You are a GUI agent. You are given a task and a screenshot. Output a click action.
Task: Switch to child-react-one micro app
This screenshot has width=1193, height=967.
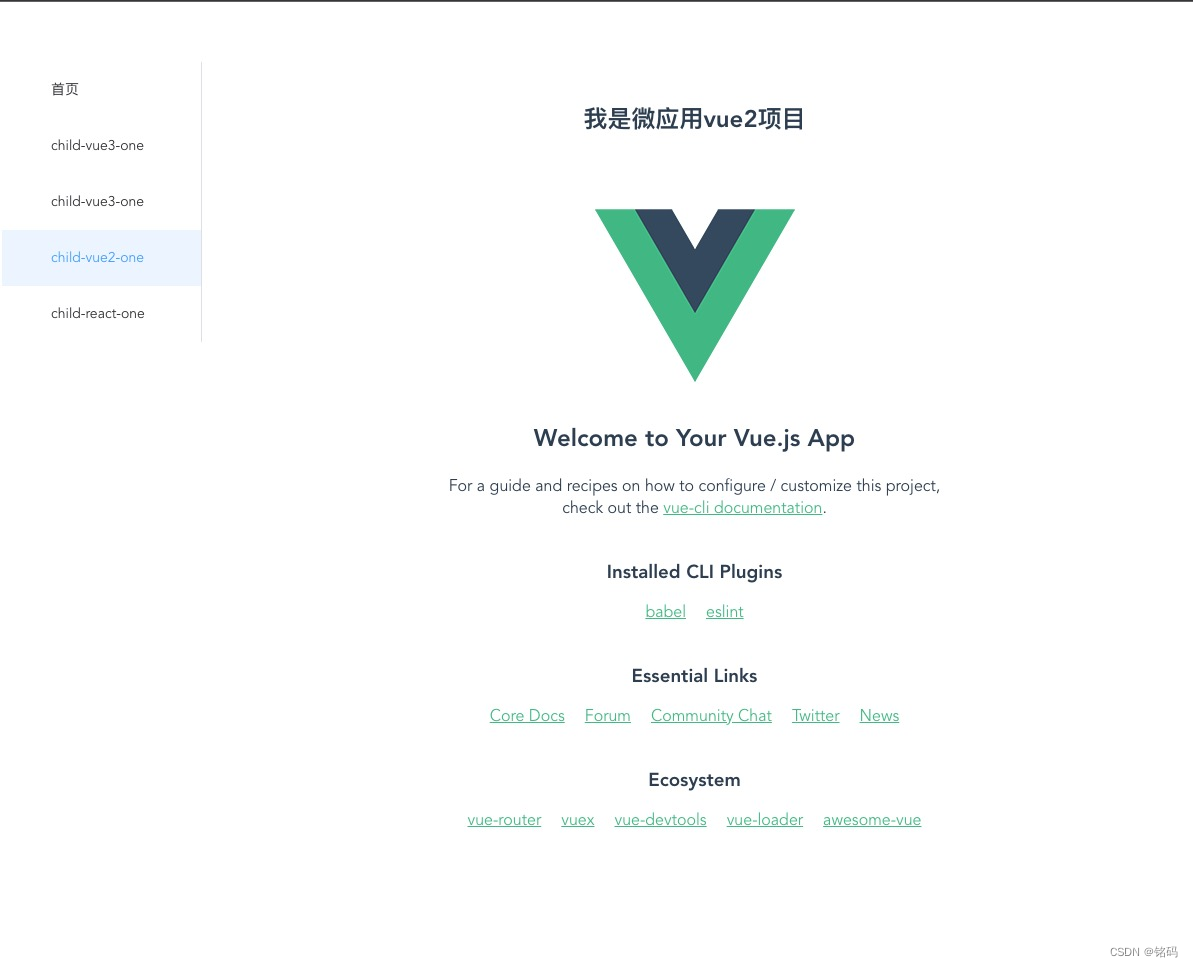click(101, 313)
